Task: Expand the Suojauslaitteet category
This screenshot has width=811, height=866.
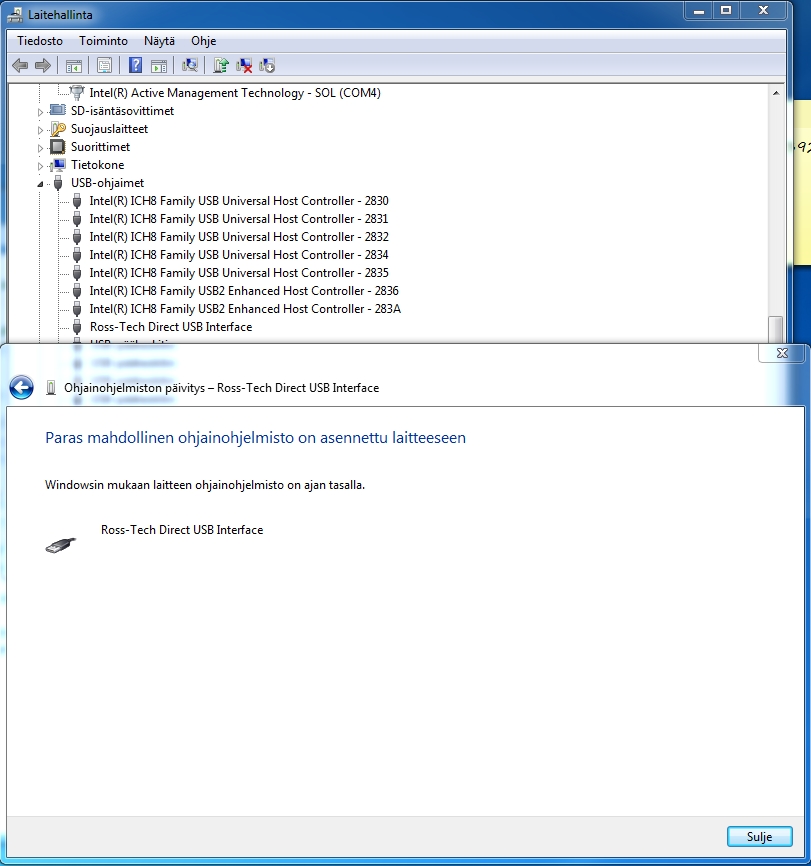Action: point(41,130)
